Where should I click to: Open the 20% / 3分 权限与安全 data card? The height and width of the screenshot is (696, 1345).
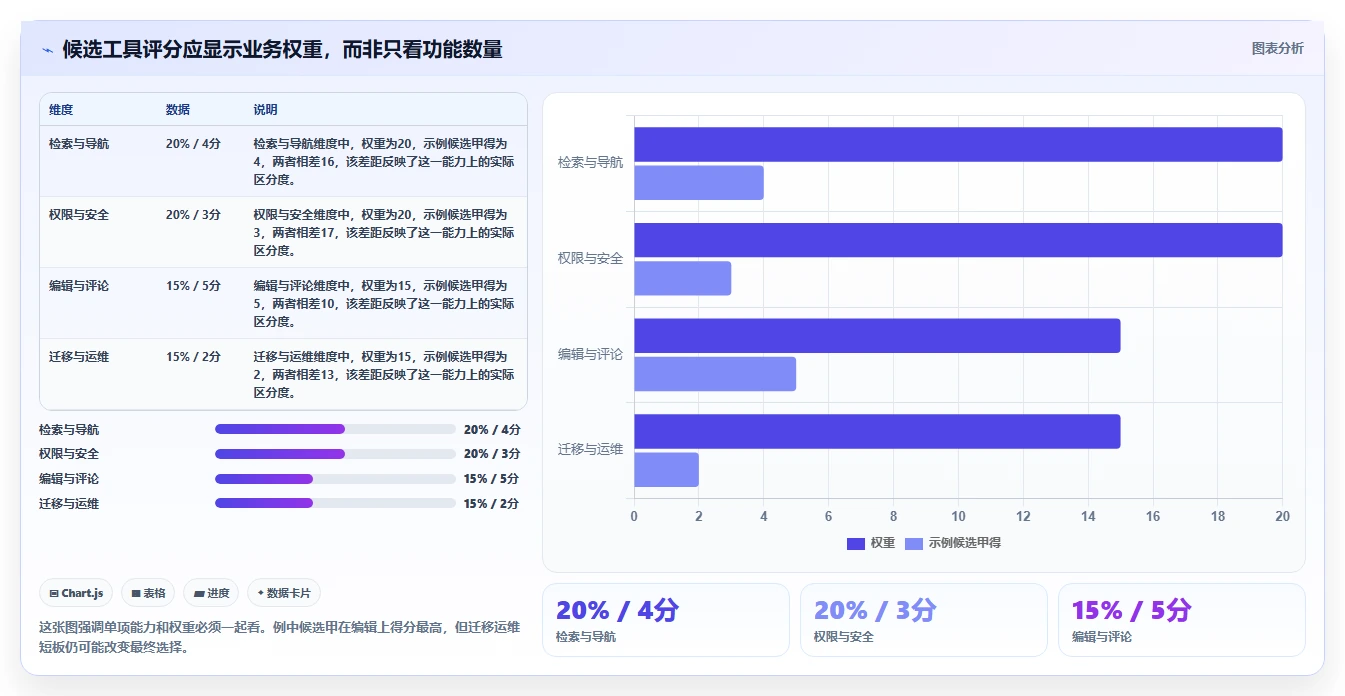coord(923,620)
